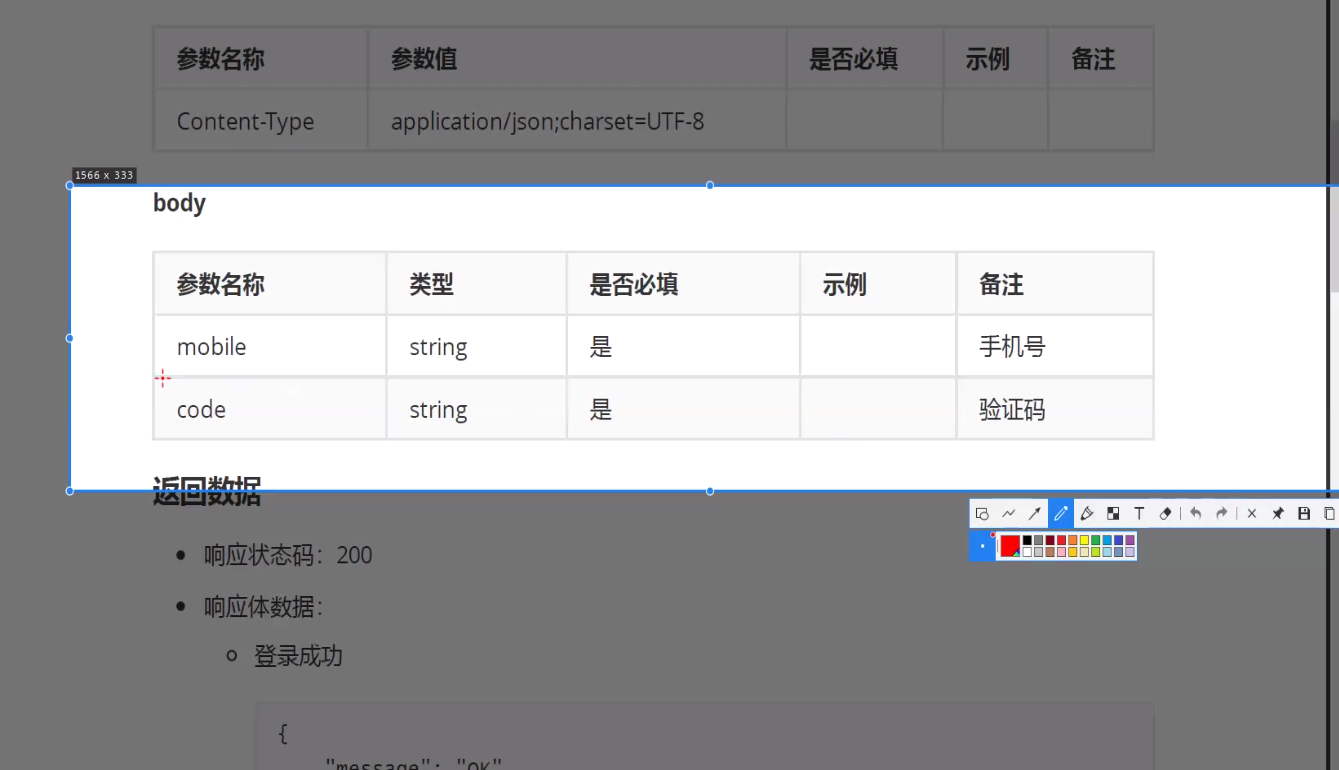Click the 'Content-Type' cell
The height and width of the screenshot is (770, 1339).
pyautogui.click(x=261, y=121)
